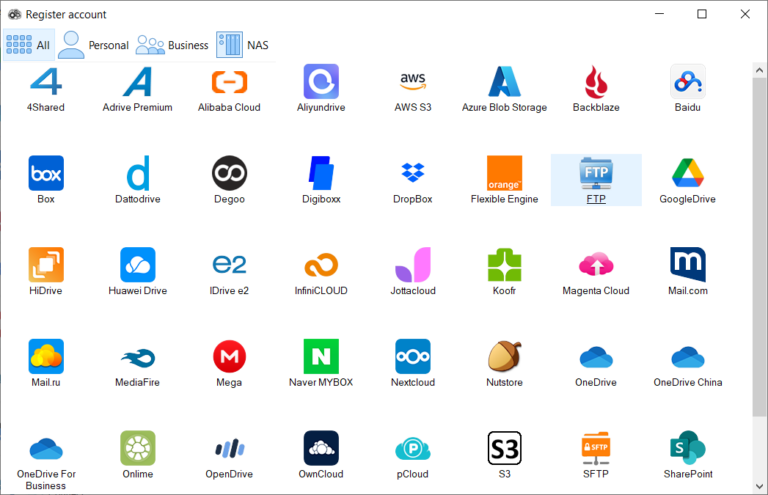Pick the DropBox service icon
Screen dimensions: 768x495
click(412, 173)
